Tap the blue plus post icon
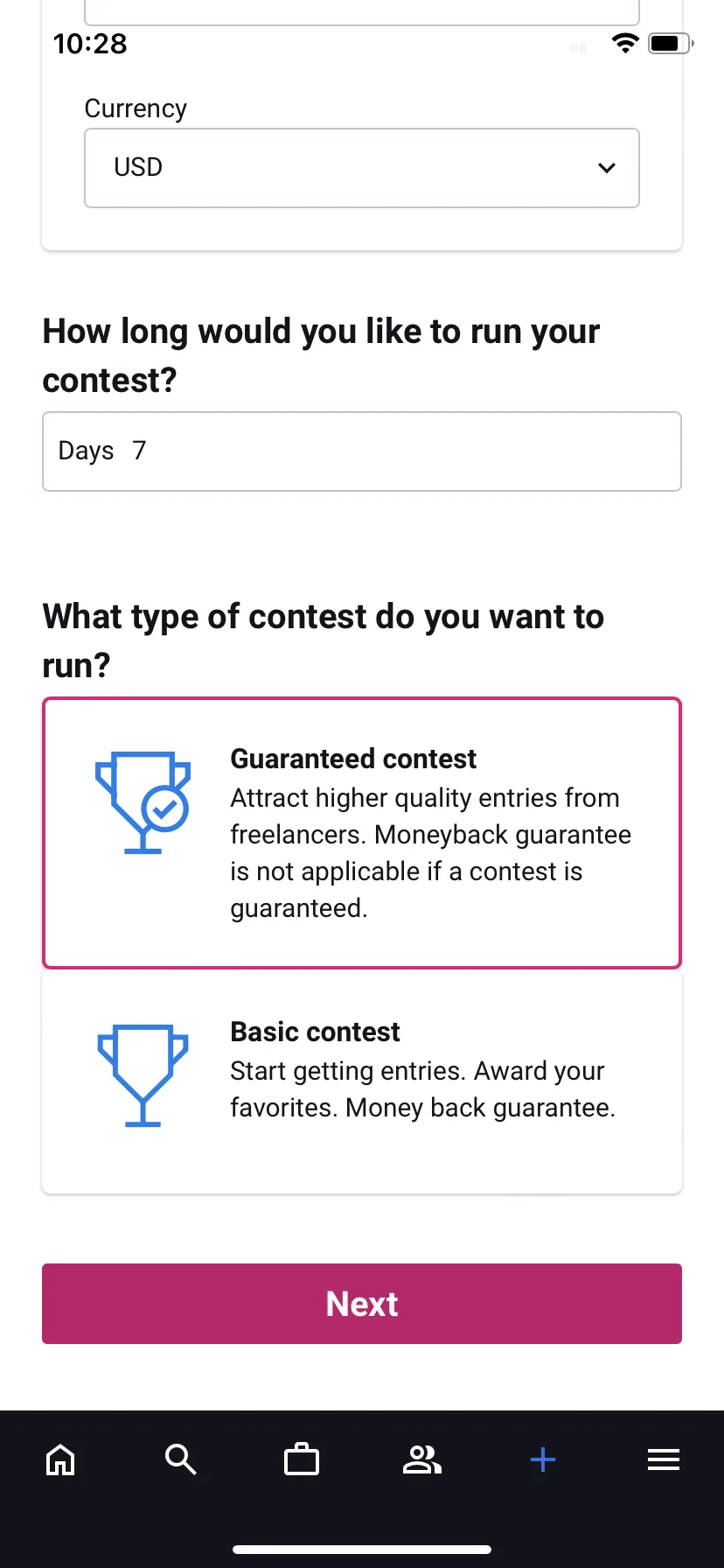 click(543, 1459)
